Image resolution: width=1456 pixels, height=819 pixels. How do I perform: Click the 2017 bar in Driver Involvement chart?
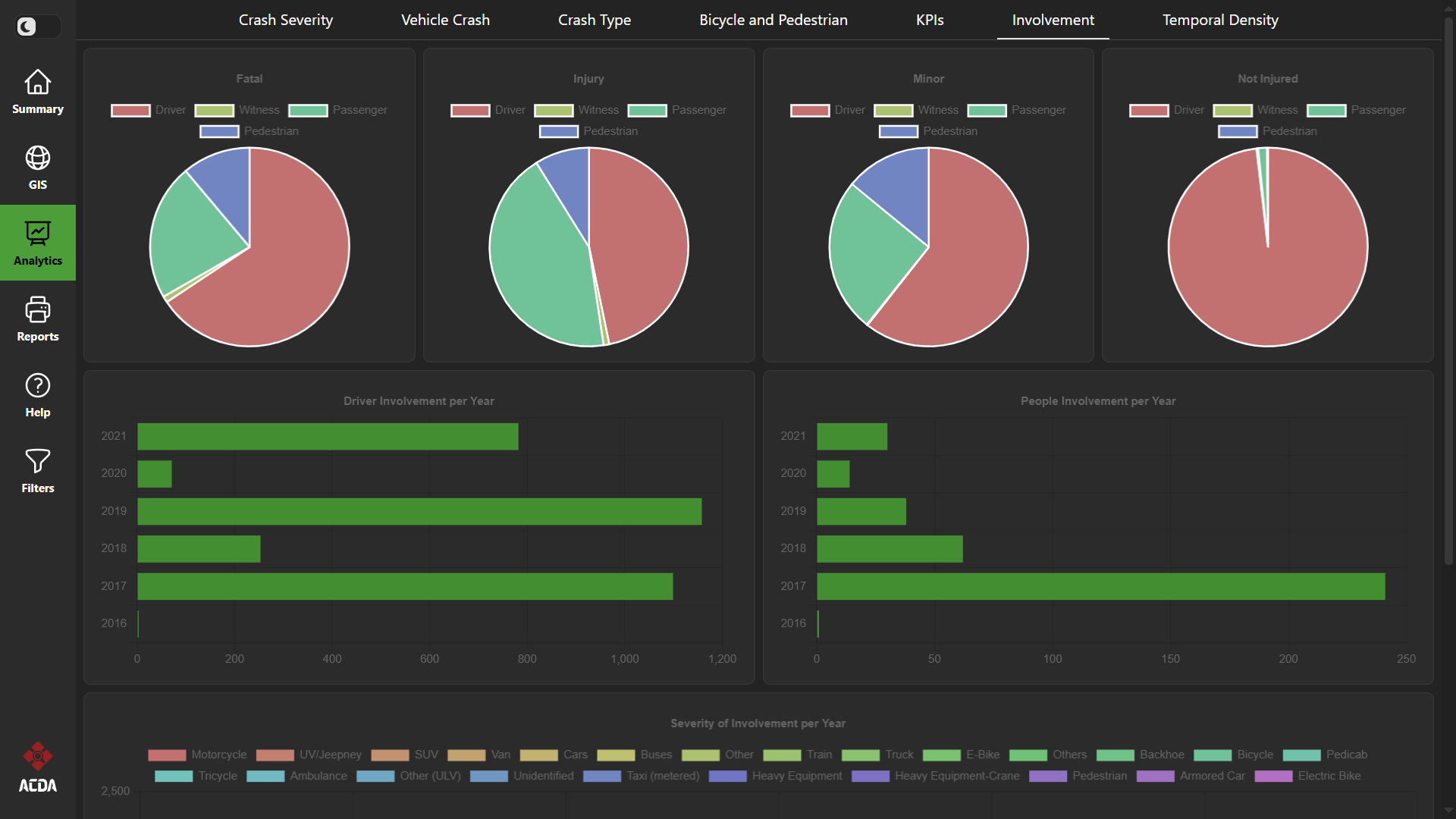point(405,587)
